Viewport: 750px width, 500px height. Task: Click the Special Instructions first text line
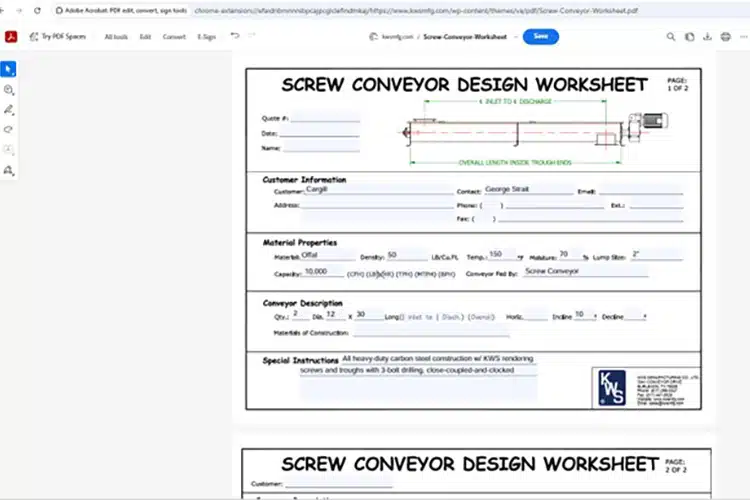438,359
